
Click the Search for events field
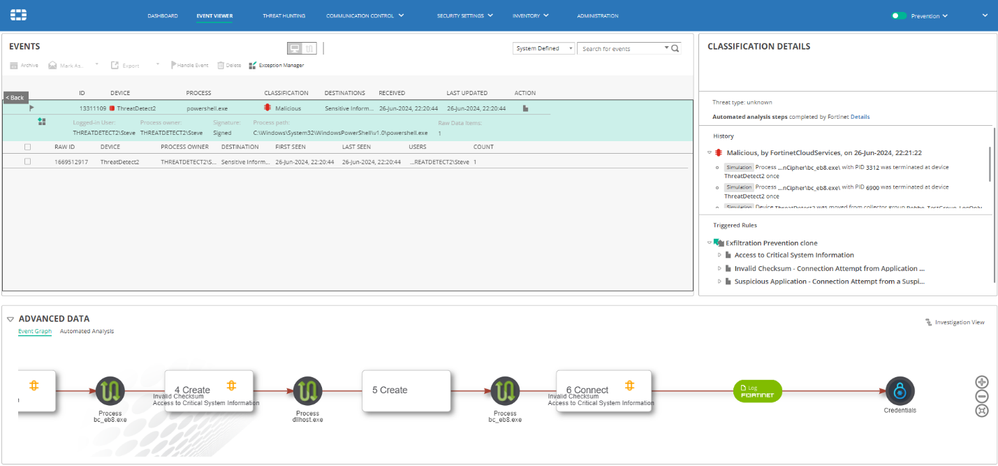620,48
